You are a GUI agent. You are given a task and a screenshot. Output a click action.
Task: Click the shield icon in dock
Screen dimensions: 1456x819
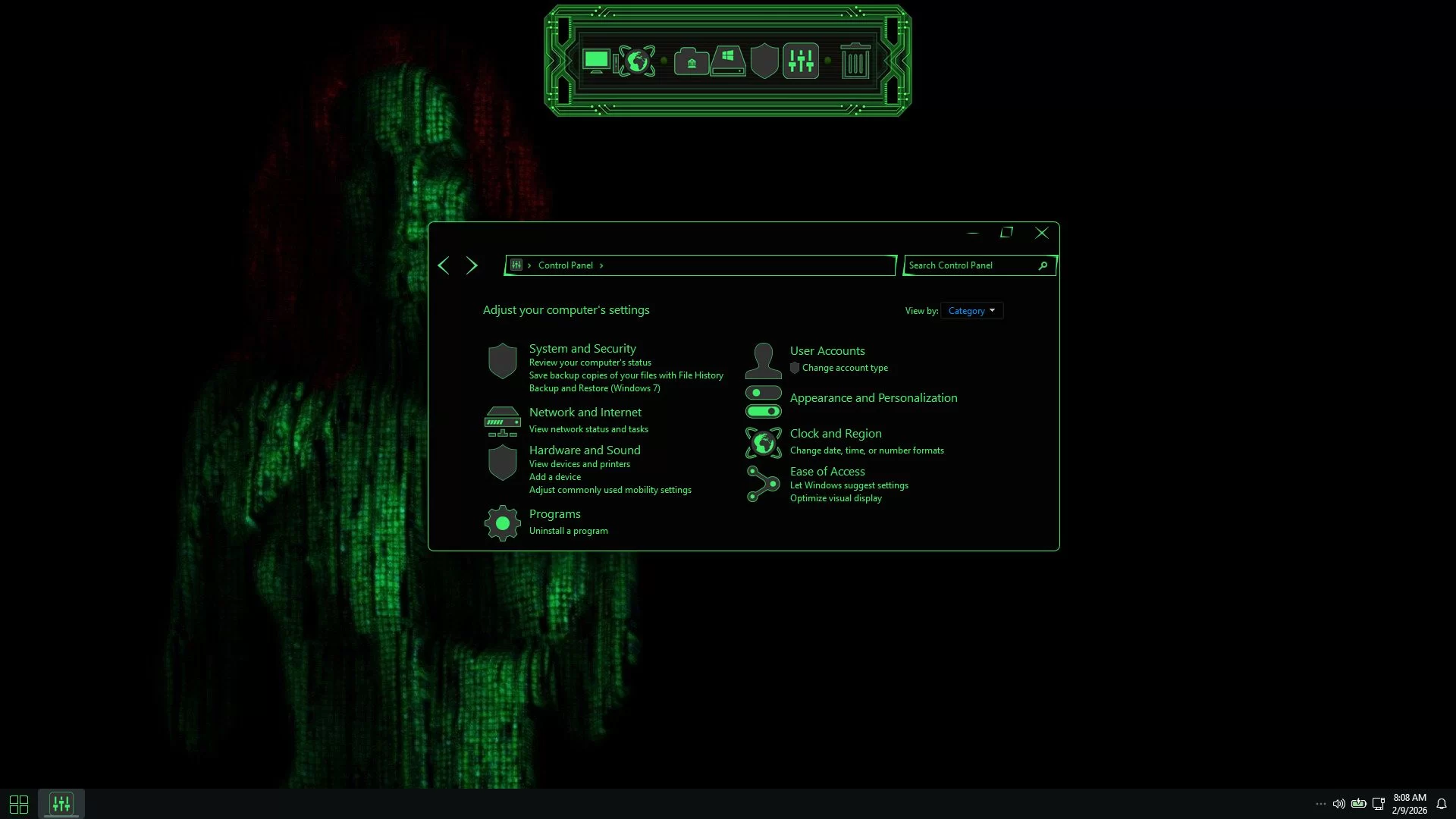point(764,61)
